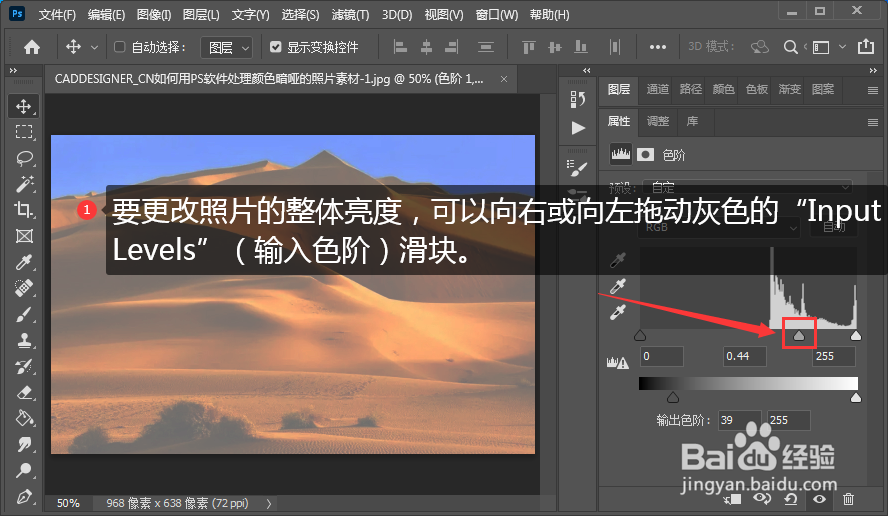
Task: Open the 窗口(W) menu
Action: click(497, 15)
